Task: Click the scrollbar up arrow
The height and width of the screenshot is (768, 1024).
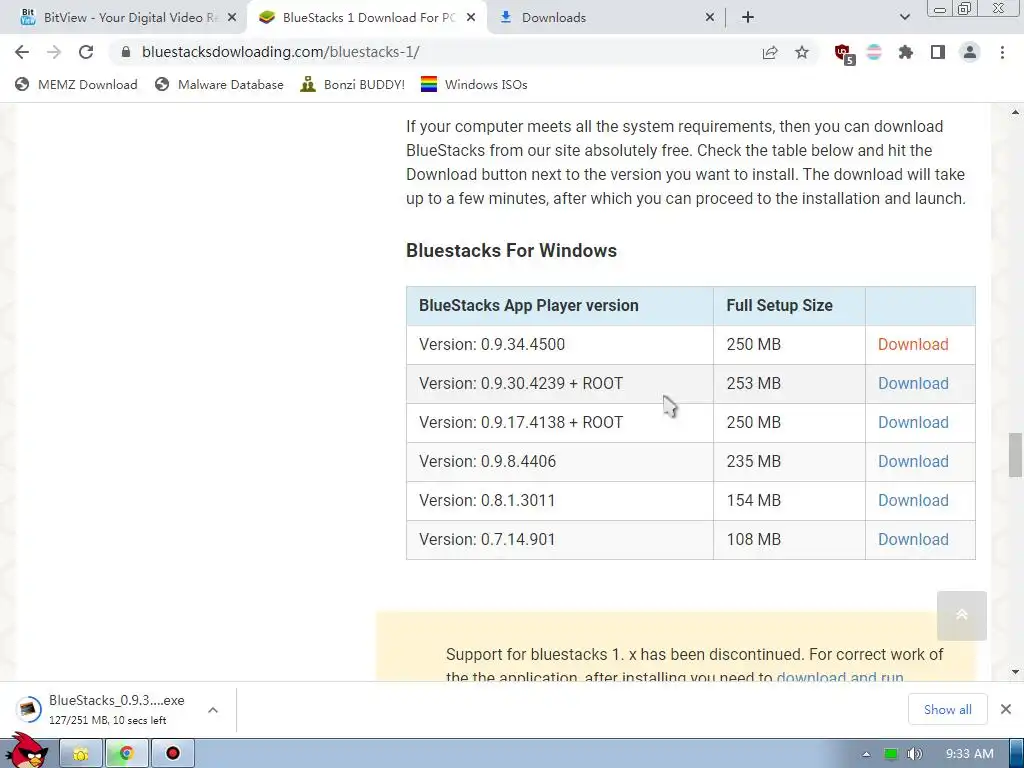Action: click(x=1015, y=112)
